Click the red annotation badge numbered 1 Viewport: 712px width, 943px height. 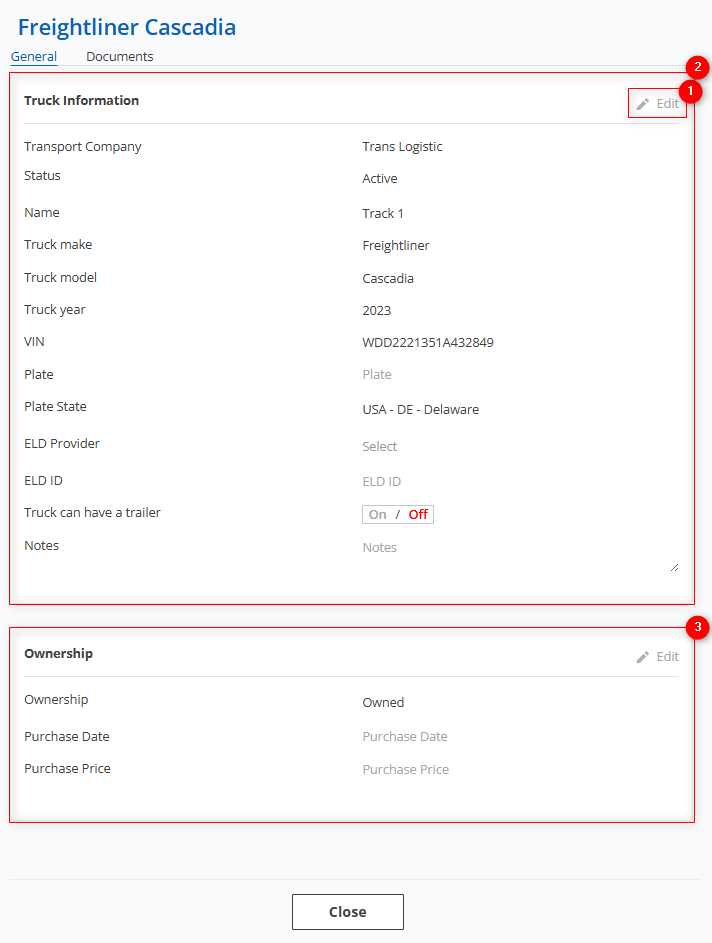tap(690, 91)
